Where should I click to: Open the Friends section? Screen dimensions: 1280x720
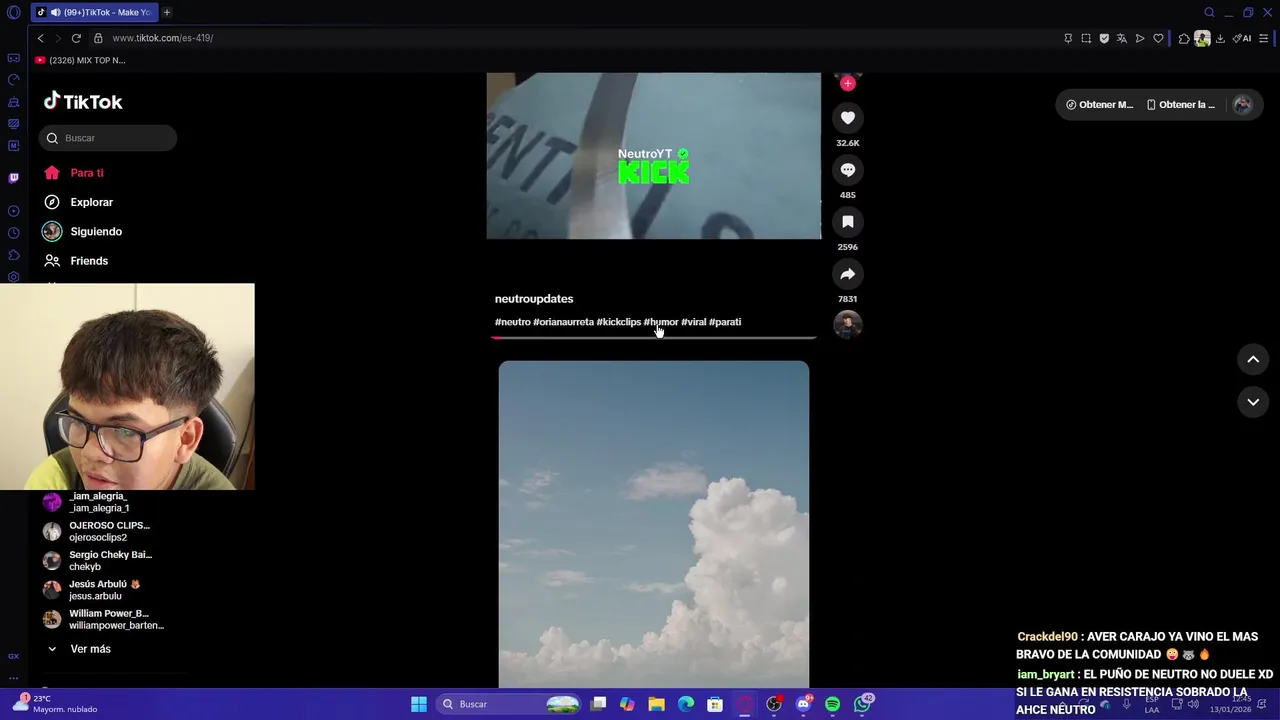click(x=76, y=261)
